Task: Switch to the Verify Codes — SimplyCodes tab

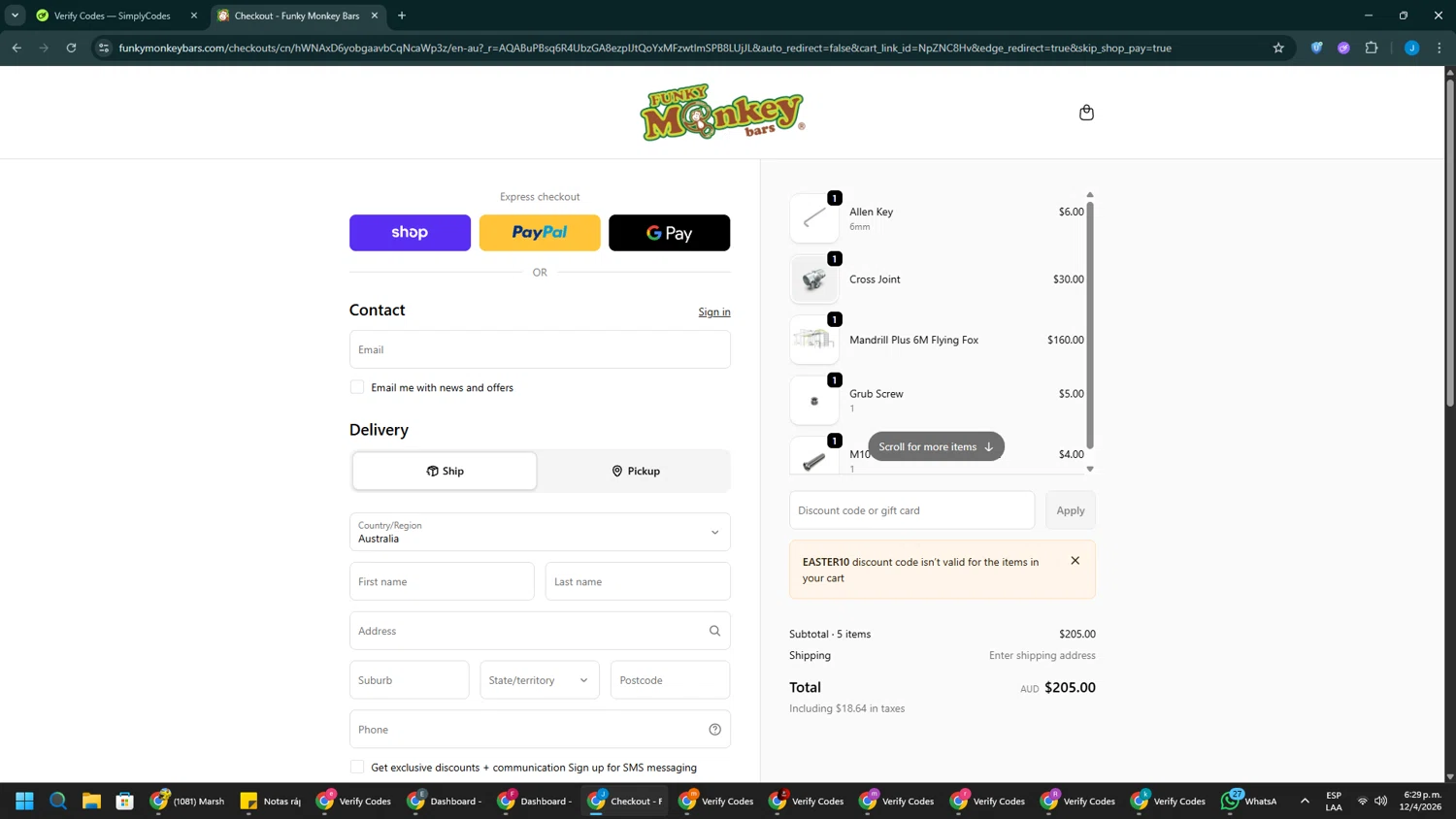Action: 113,16
